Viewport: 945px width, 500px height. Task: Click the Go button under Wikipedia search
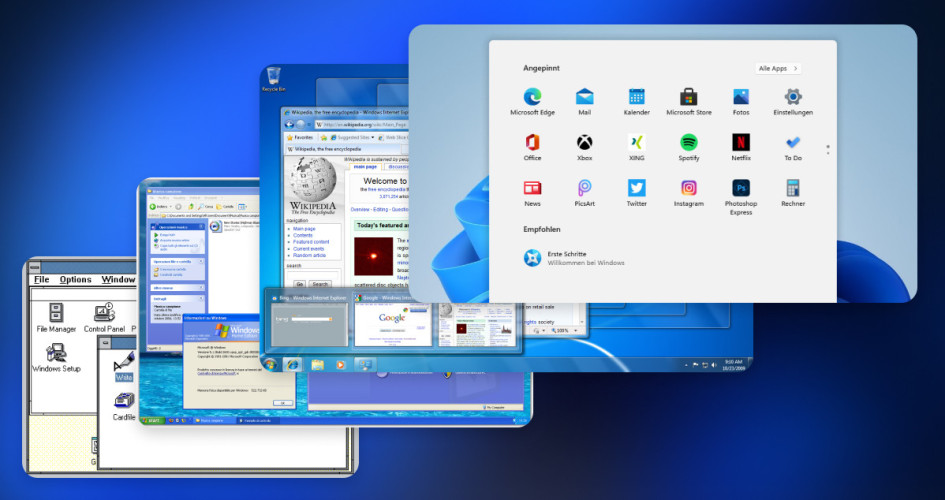[299, 284]
